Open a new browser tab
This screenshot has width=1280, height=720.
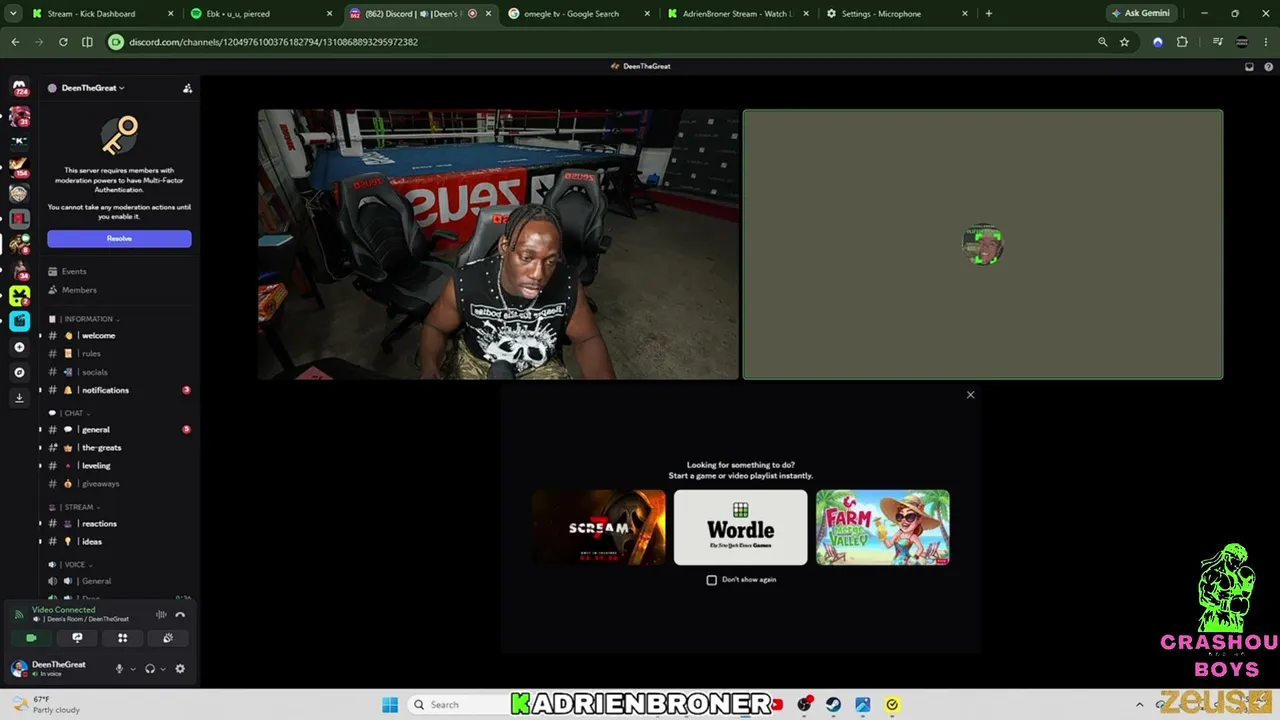coord(989,14)
